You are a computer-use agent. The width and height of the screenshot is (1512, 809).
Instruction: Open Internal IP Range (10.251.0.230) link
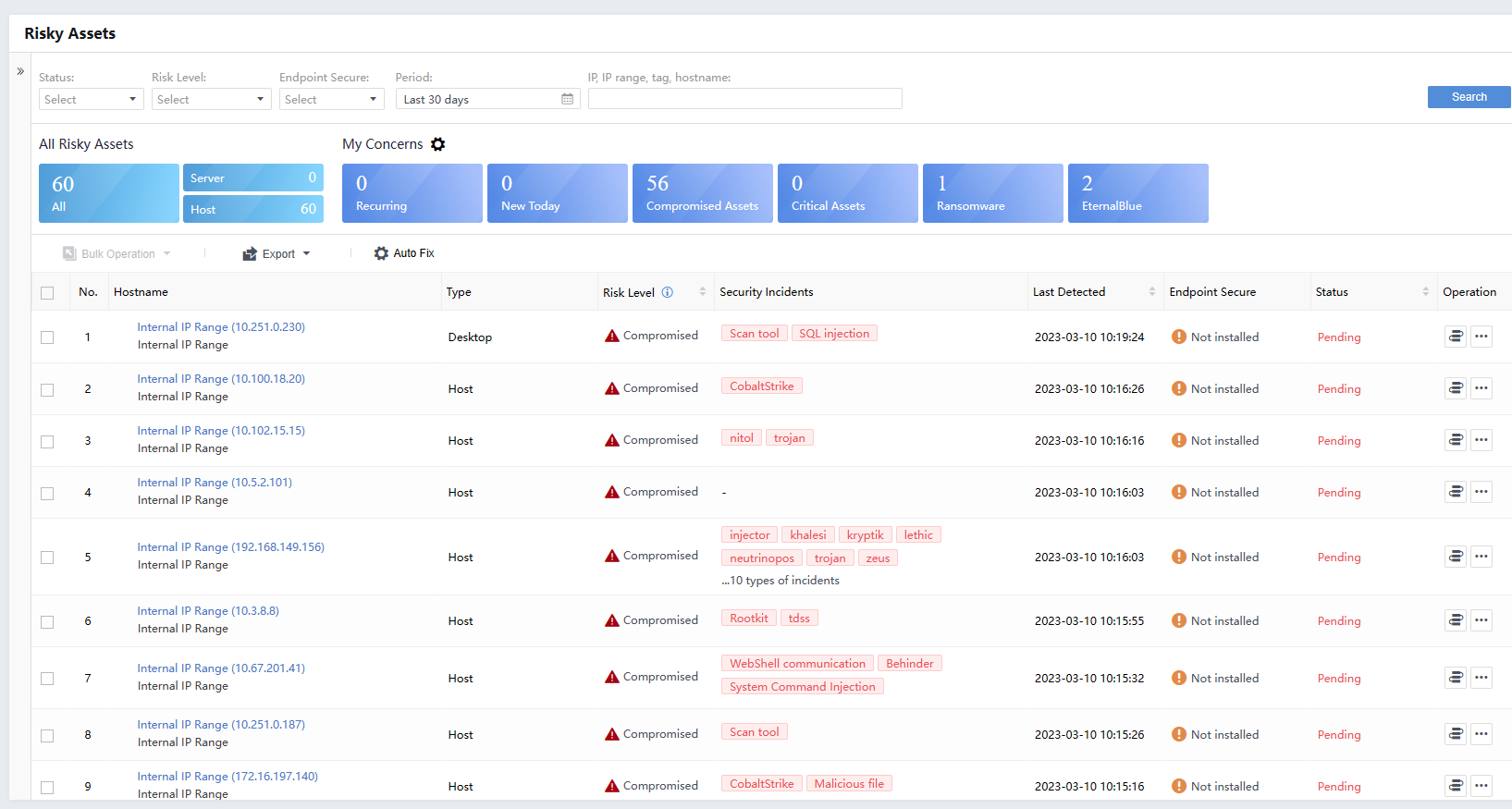pyautogui.click(x=221, y=327)
